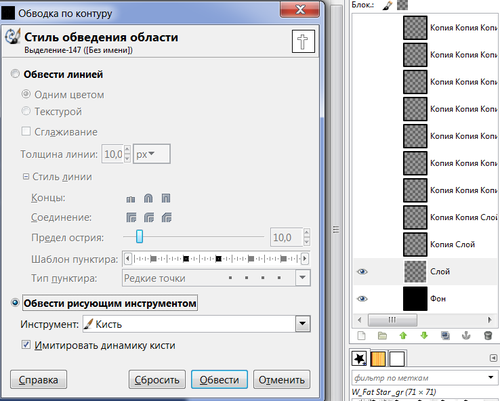Click the new layer group folder icon
The image size is (500, 401).
click(382, 335)
